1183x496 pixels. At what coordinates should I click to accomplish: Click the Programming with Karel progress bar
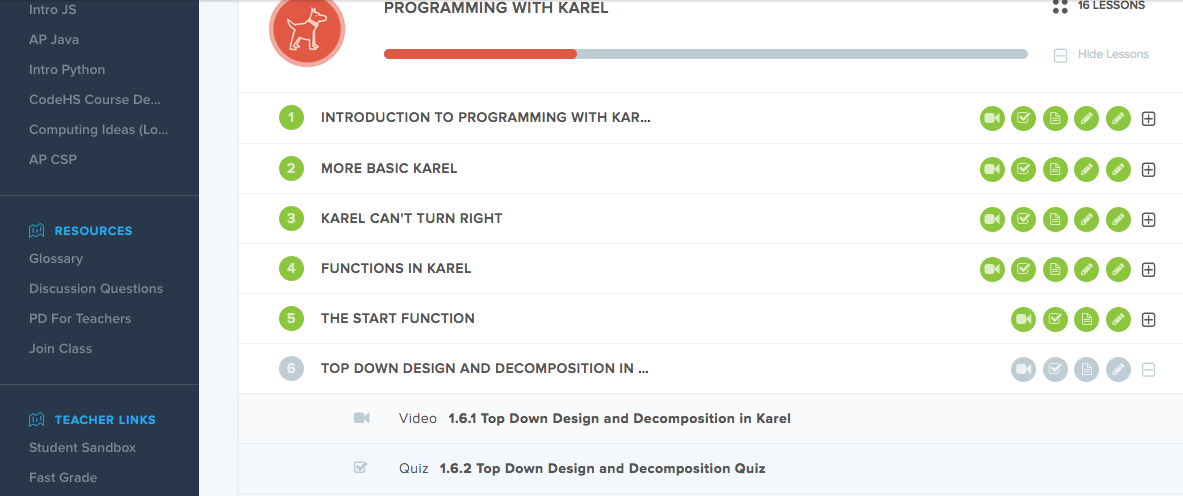click(705, 54)
